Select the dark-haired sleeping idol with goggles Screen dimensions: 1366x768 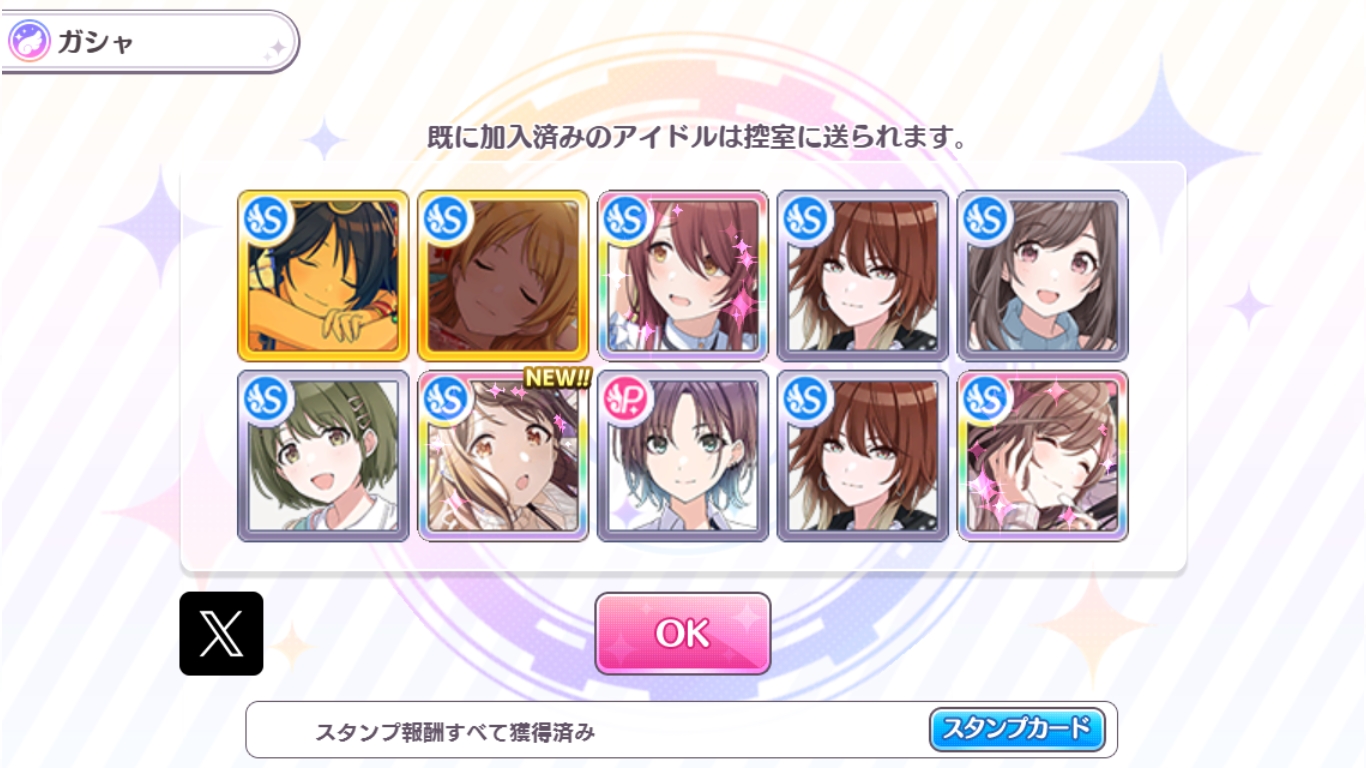point(323,276)
